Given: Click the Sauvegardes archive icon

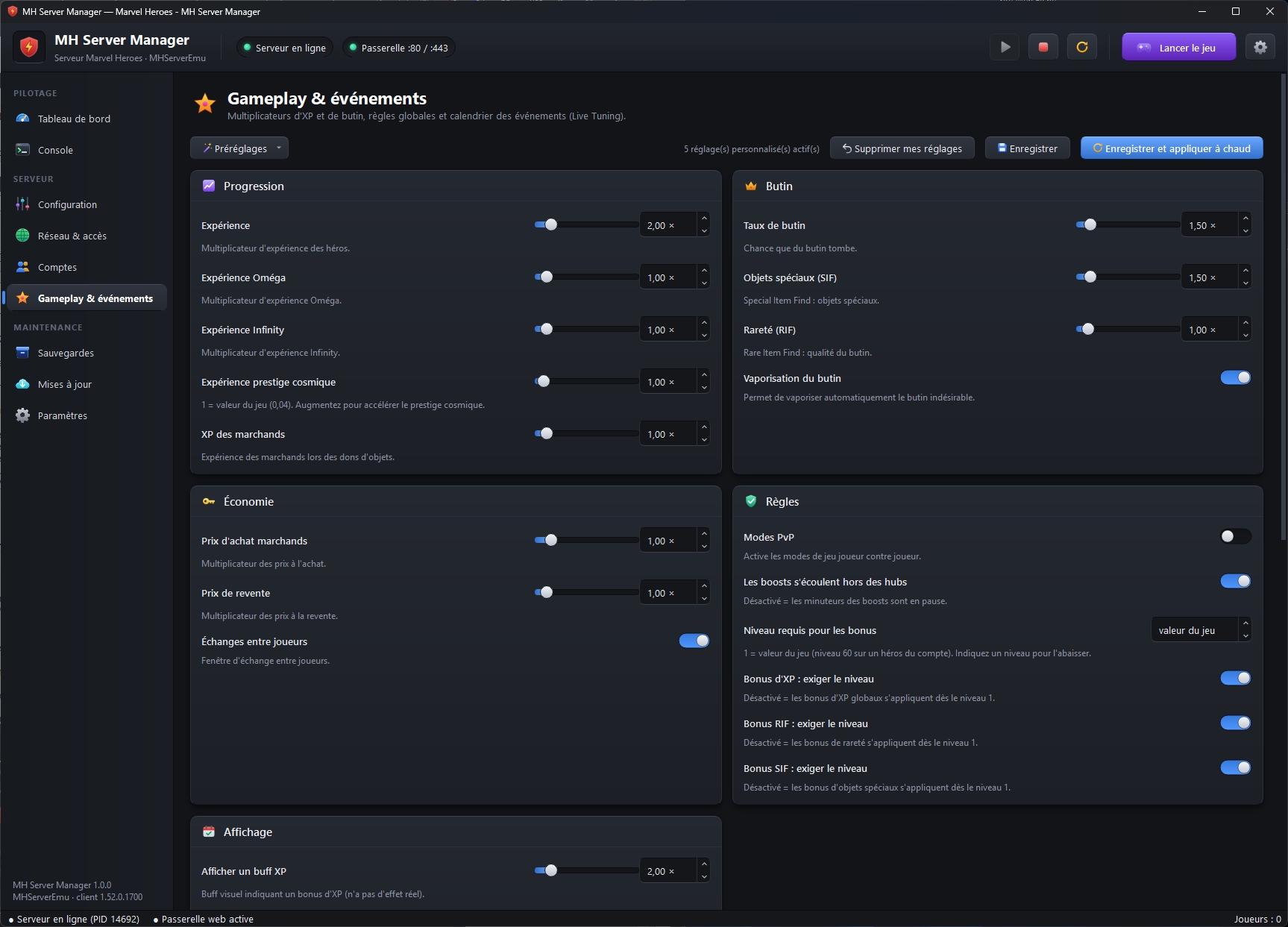Looking at the screenshot, I should point(23,353).
